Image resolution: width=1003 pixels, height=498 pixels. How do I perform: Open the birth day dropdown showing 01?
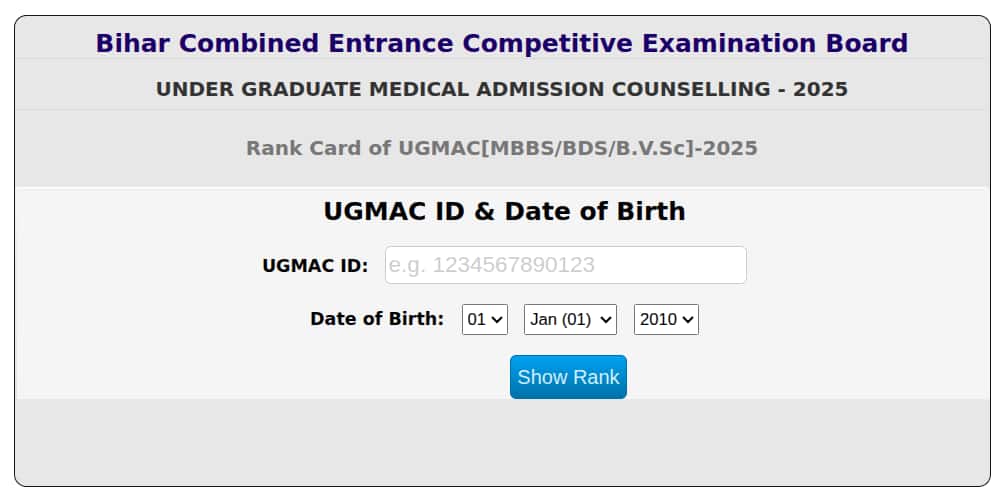485,320
